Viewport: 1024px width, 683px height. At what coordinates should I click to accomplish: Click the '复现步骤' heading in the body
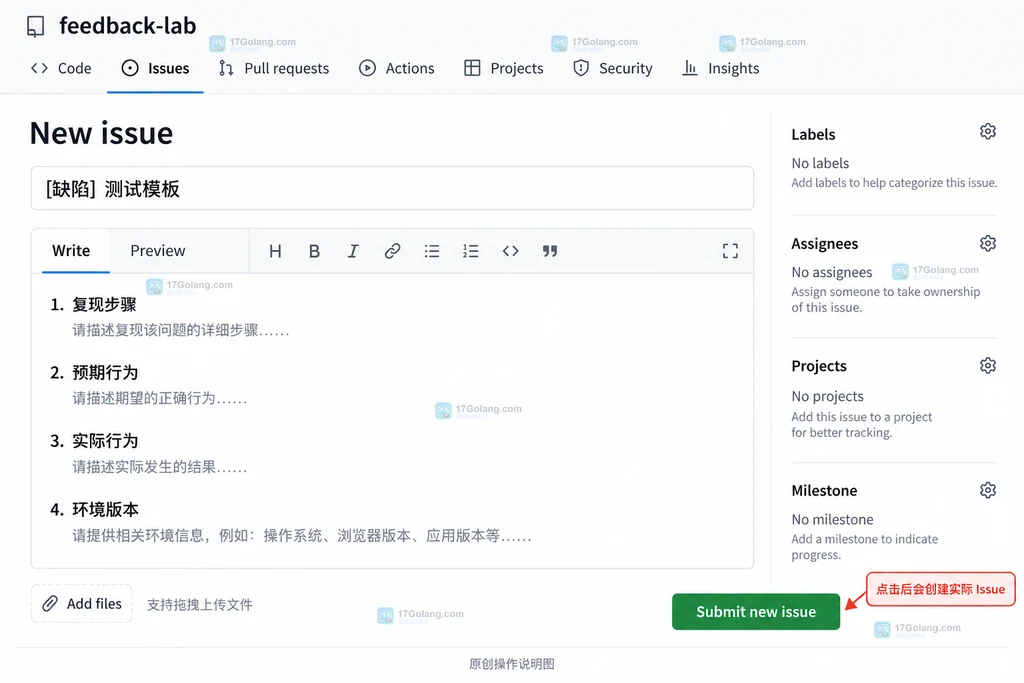(x=104, y=305)
